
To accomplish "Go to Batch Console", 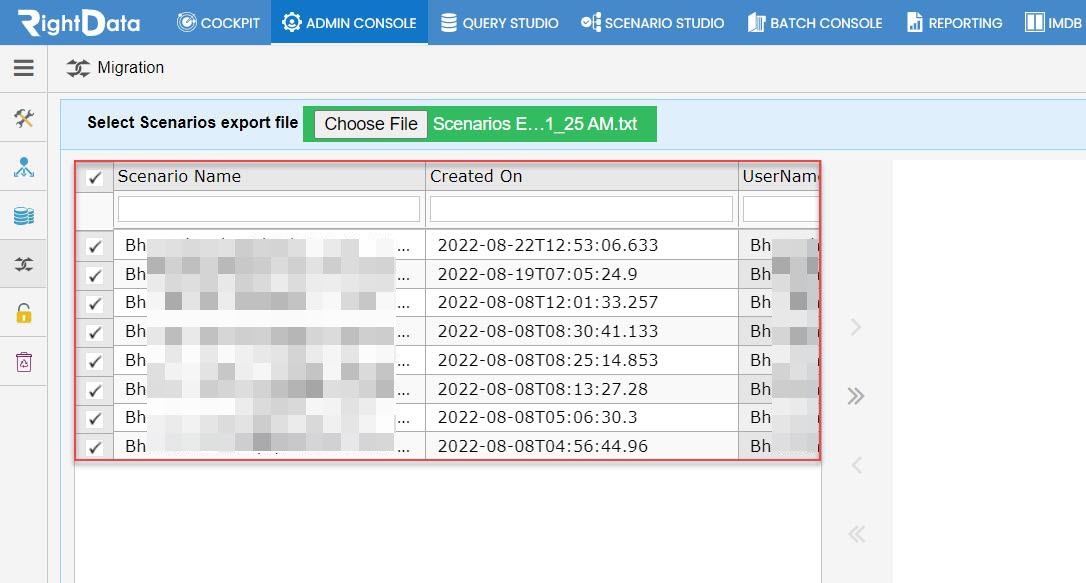I will click(x=815, y=23).
